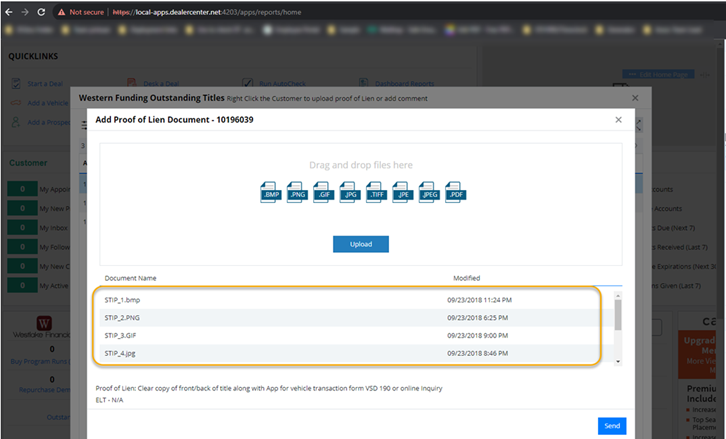Viewport: 726px width, 439px height.
Task: Close the Add Proof of Lien dialog
Action: (x=618, y=120)
